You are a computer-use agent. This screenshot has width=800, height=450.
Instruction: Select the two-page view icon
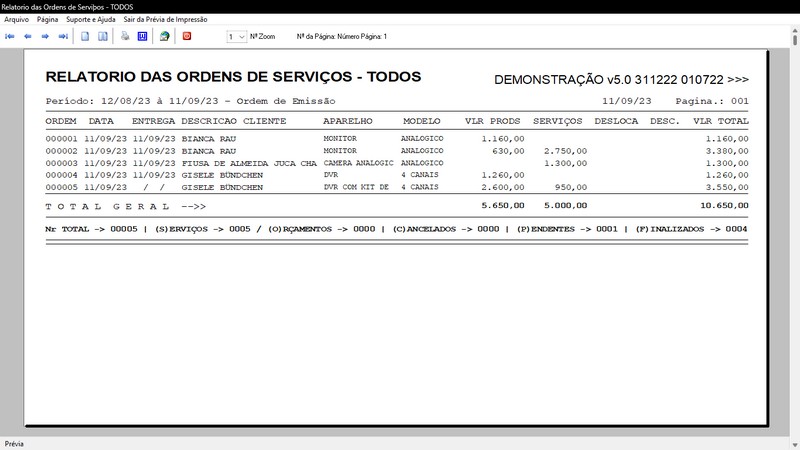(x=103, y=36)
